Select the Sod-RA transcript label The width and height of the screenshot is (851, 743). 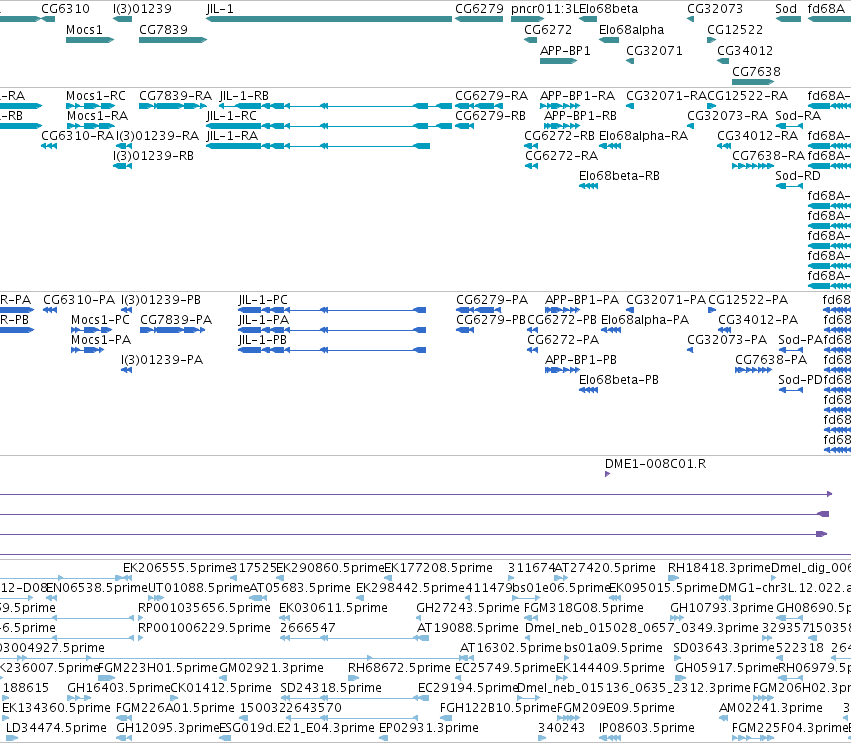(798, 116)
